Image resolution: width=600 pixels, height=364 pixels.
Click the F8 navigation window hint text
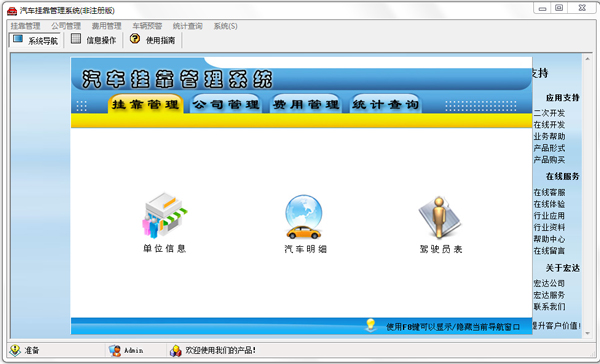(x=453, y=327)
